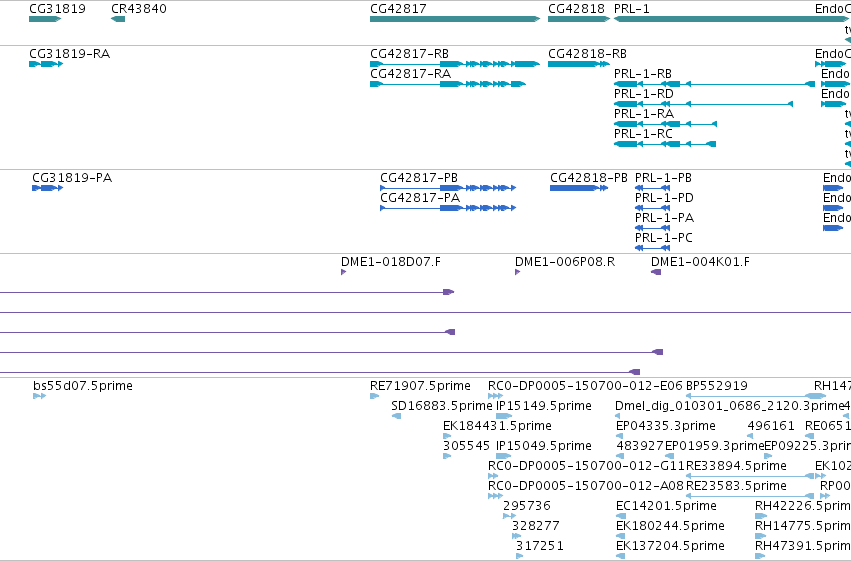Select RC0-DP0005-150700-012-A08 label
Image resolution: width=851 pixels, height=561 pixels.
tap(586, 486)
